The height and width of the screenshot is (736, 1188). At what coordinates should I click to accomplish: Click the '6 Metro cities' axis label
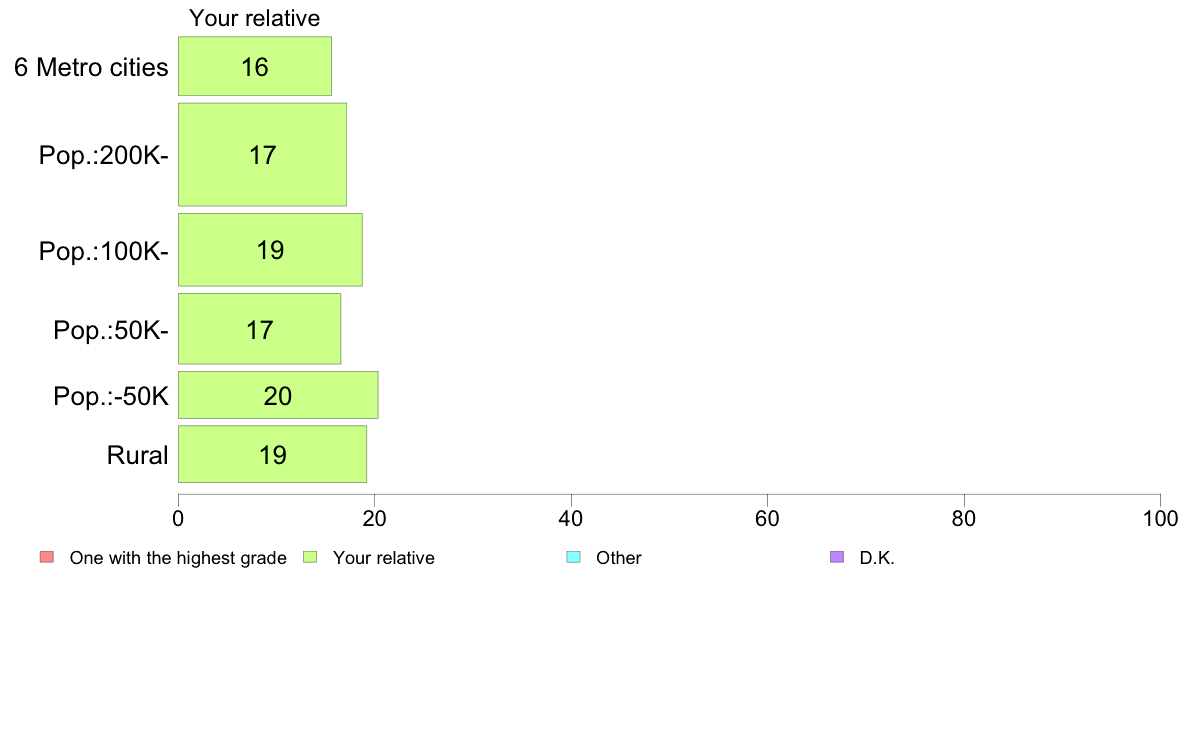pos(91,67)
